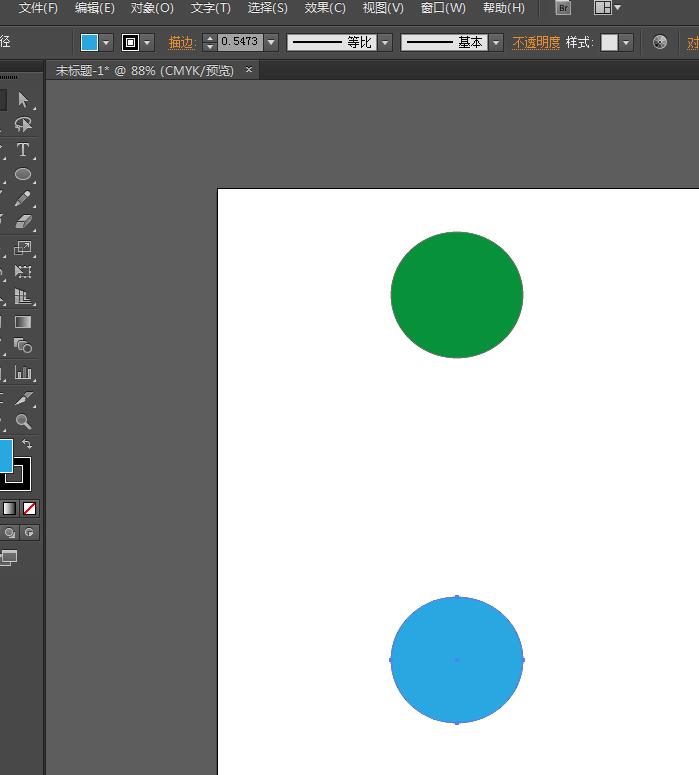Viewport: 699px width, 775px height.
Task: Set paint to None (red slash)
Action: click(x=29, y=509)
